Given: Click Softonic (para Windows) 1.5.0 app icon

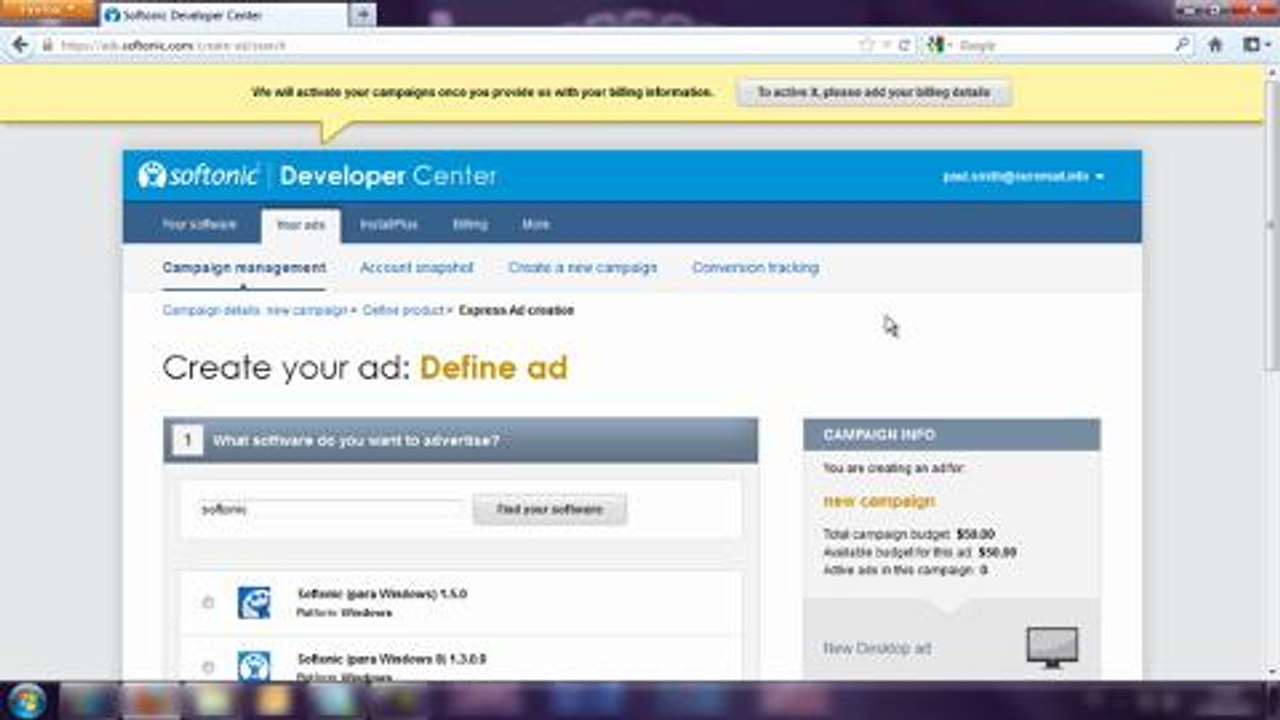Looking at the screenshot, I should click(254, 602).
